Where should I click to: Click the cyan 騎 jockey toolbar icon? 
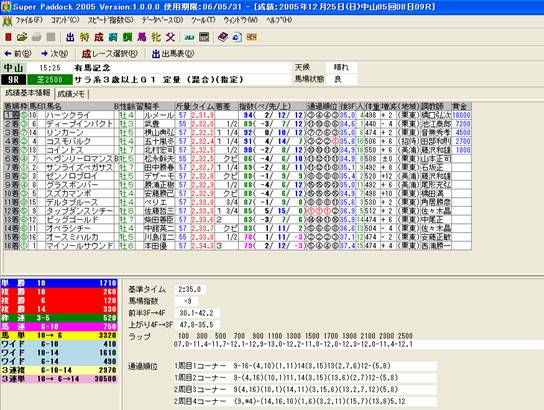(113, 37)
